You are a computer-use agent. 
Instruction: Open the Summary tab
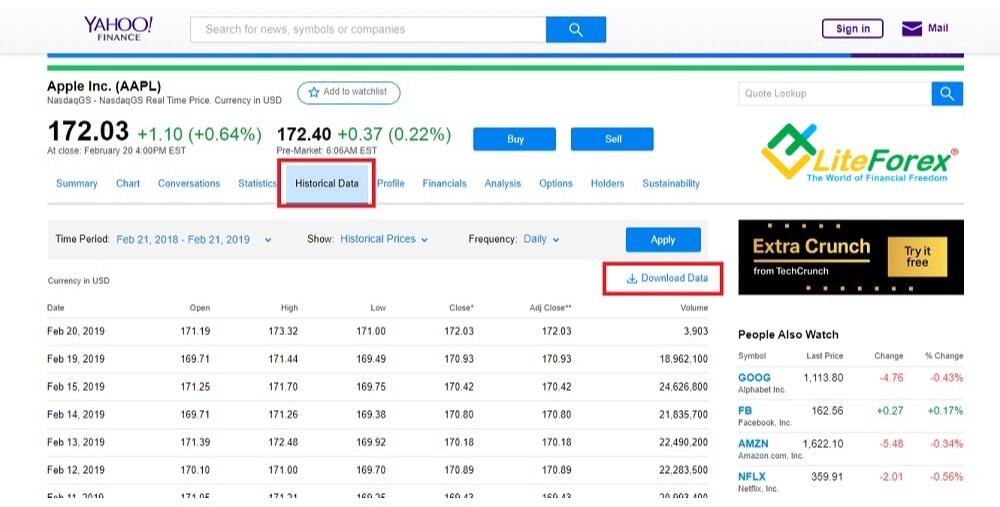pyautogui.click(x=77, y=184)
